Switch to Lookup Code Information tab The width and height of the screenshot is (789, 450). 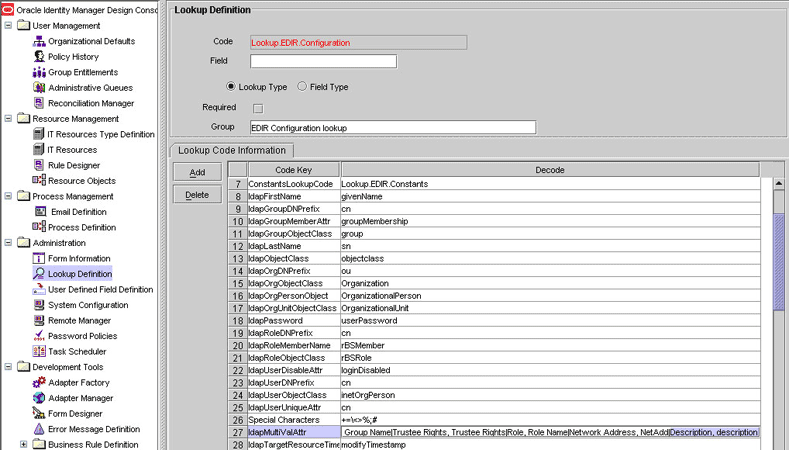(232, 151)
